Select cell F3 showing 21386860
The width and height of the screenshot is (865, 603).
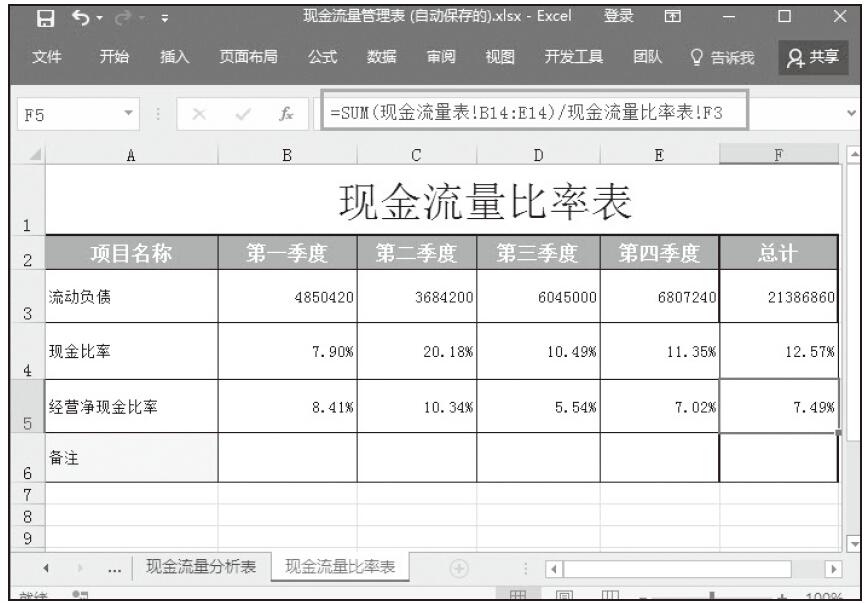(779, 296)
